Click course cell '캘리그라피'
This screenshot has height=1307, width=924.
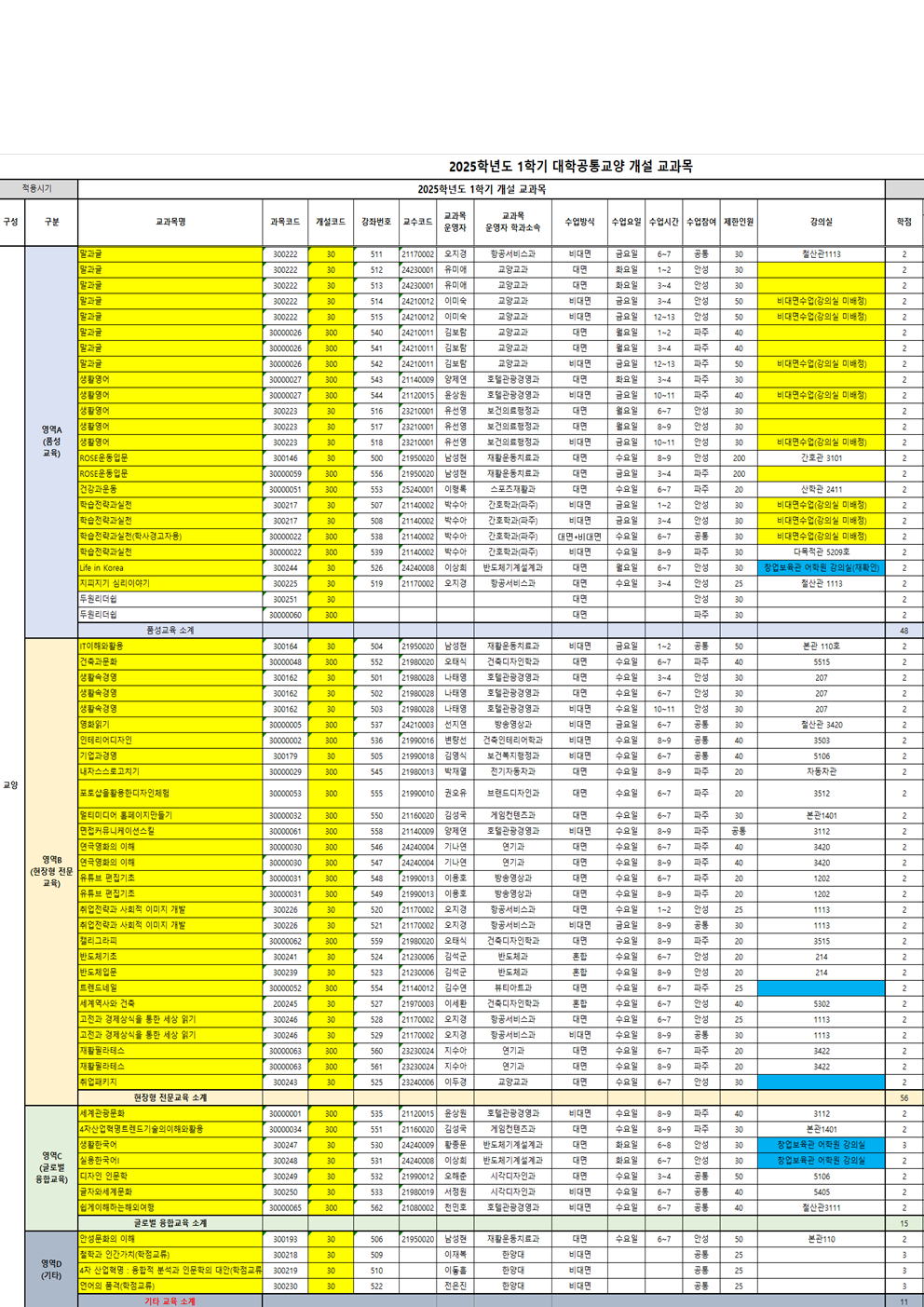(170, 941)
